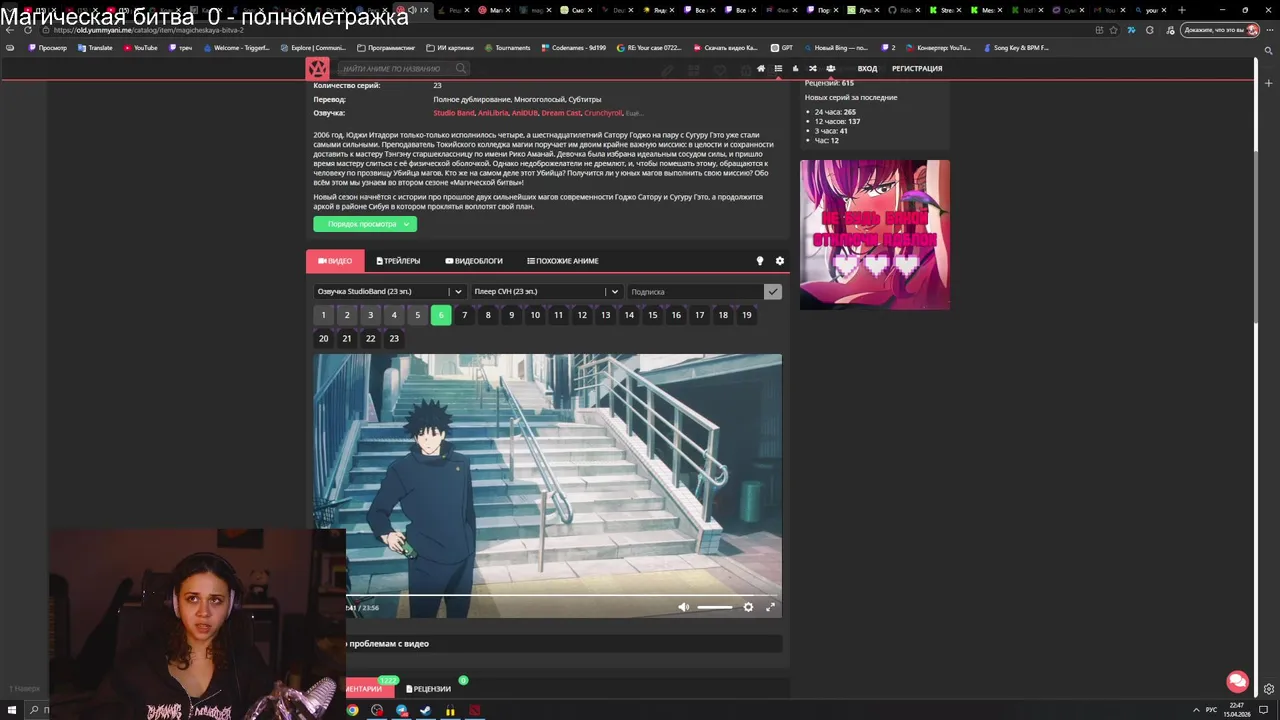Click the search magnifier icon
The height and width of the screenshot is (720, 1280).
tap(461, 69)
